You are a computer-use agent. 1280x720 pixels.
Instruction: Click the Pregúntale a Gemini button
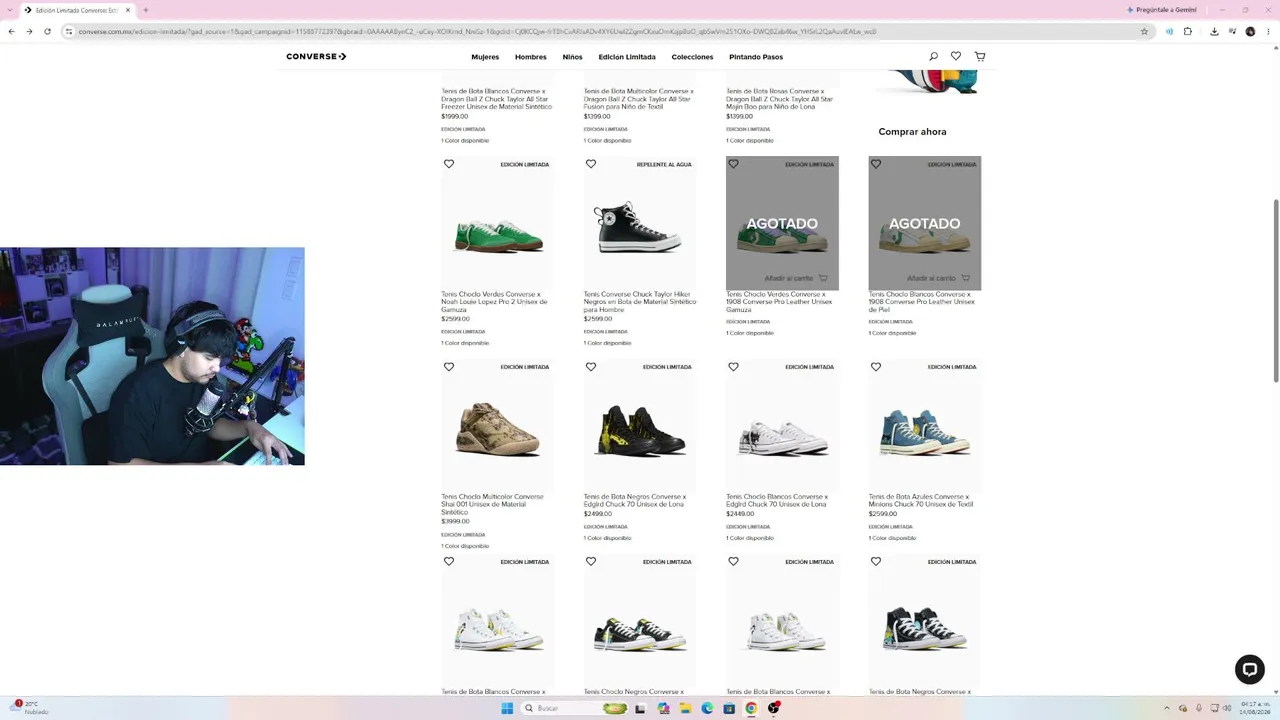pos(1162,10)
